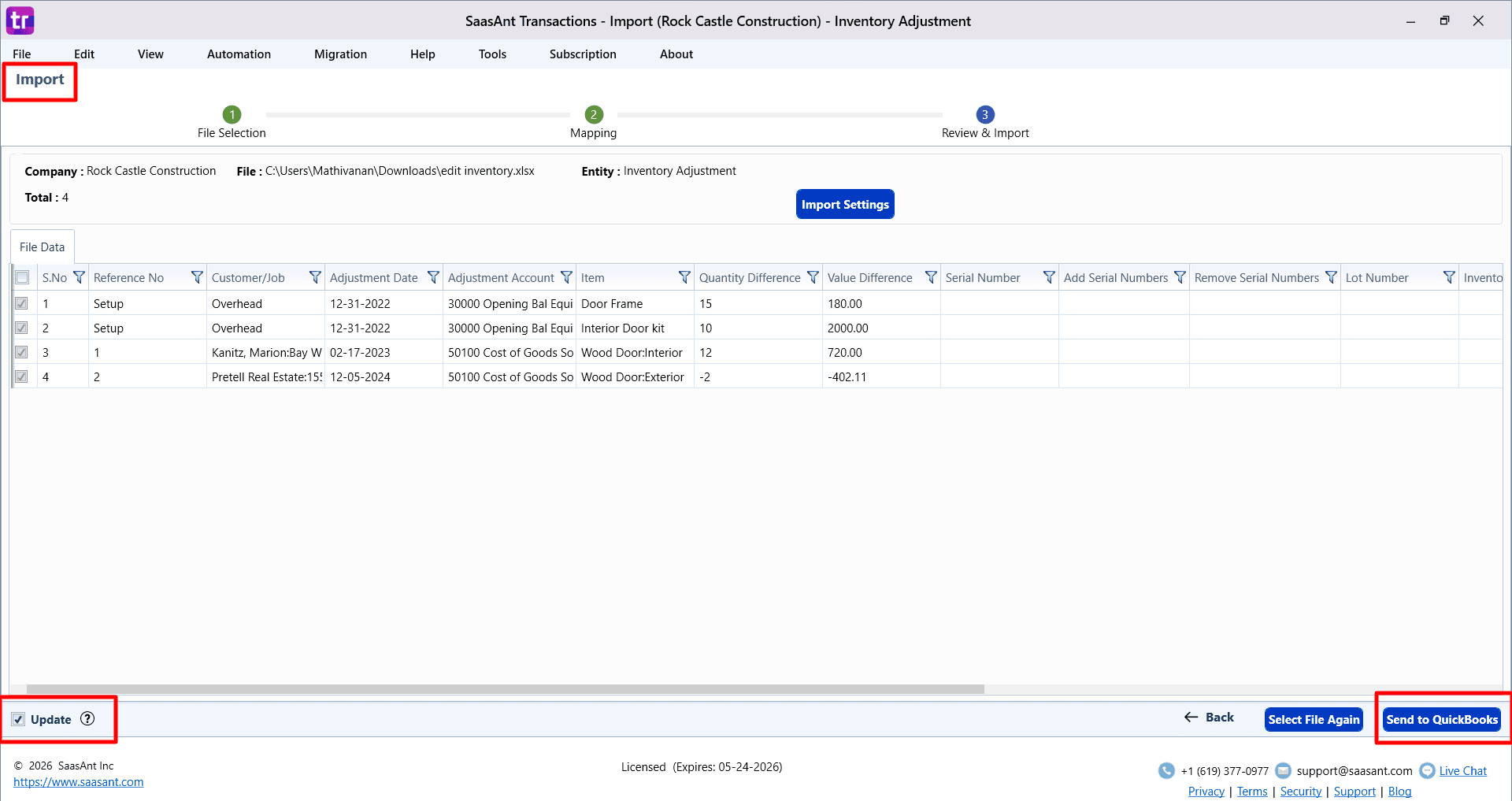Open Lot Number column filter
Screen dimensions: 1512x801
pos(1449,277)
